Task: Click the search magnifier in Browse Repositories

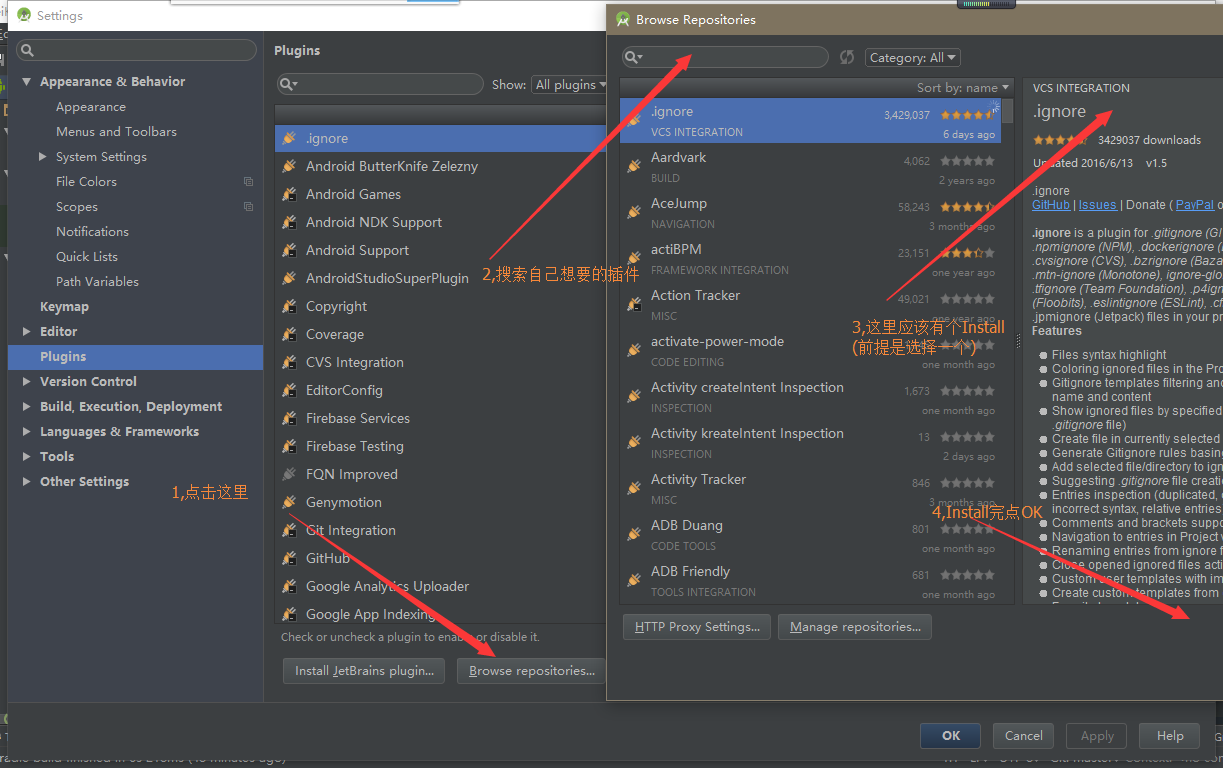Action: tap(634, 57)
